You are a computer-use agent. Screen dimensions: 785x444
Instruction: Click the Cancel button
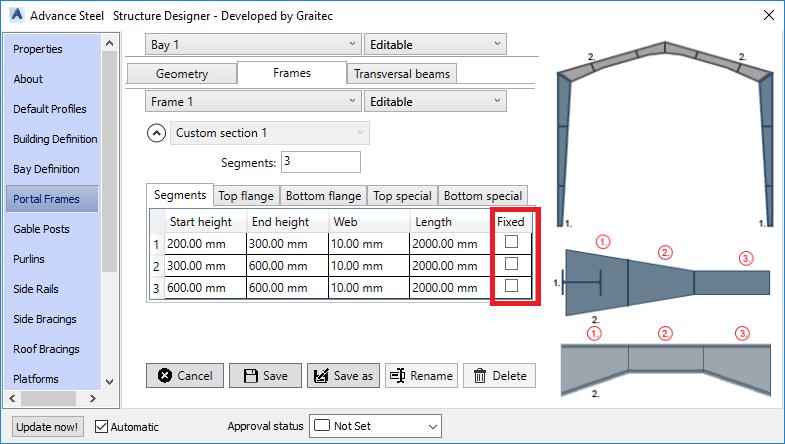185,375
